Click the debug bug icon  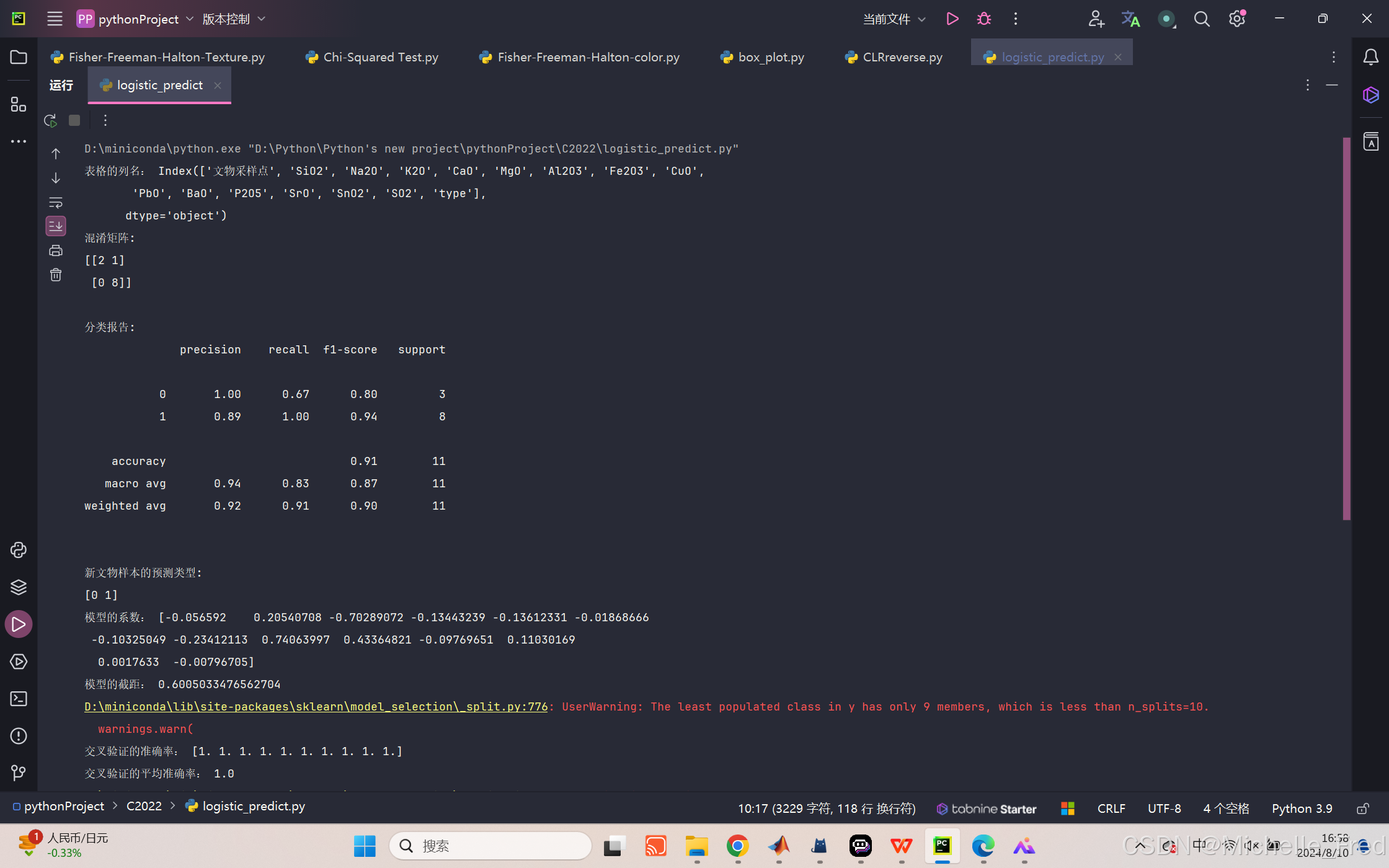click(984, 19)
